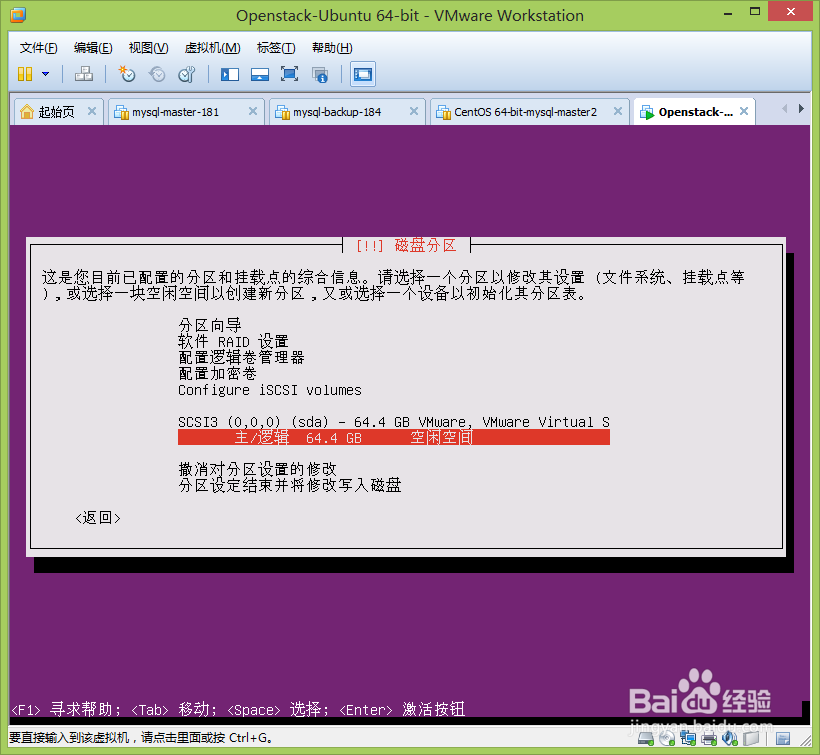The width and height of the screenshot is (820, 755).
Task: Switch to the 起始页 tab
Action: (57, 112)
